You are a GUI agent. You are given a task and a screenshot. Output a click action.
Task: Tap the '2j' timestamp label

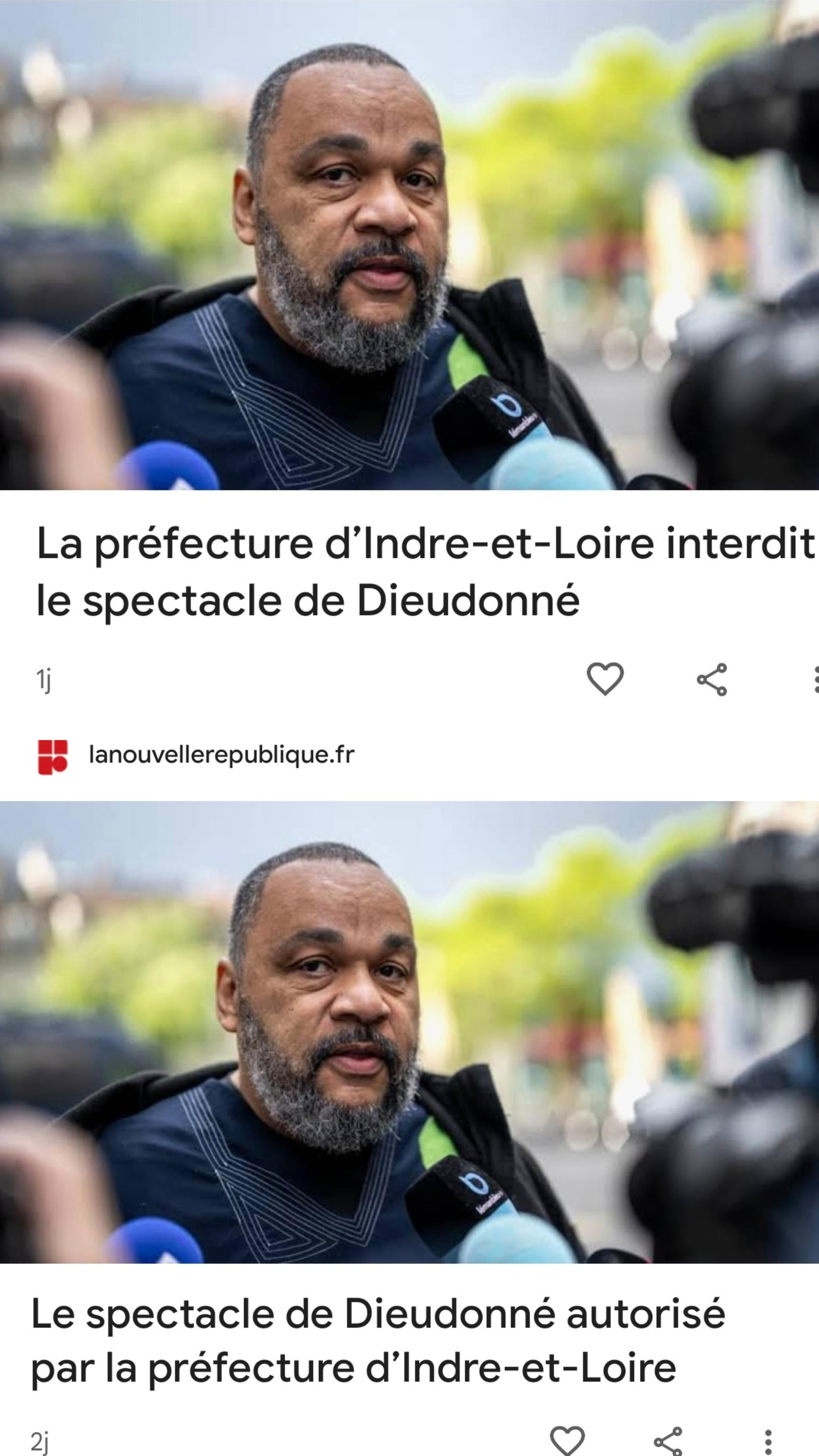pos(39,1441)
